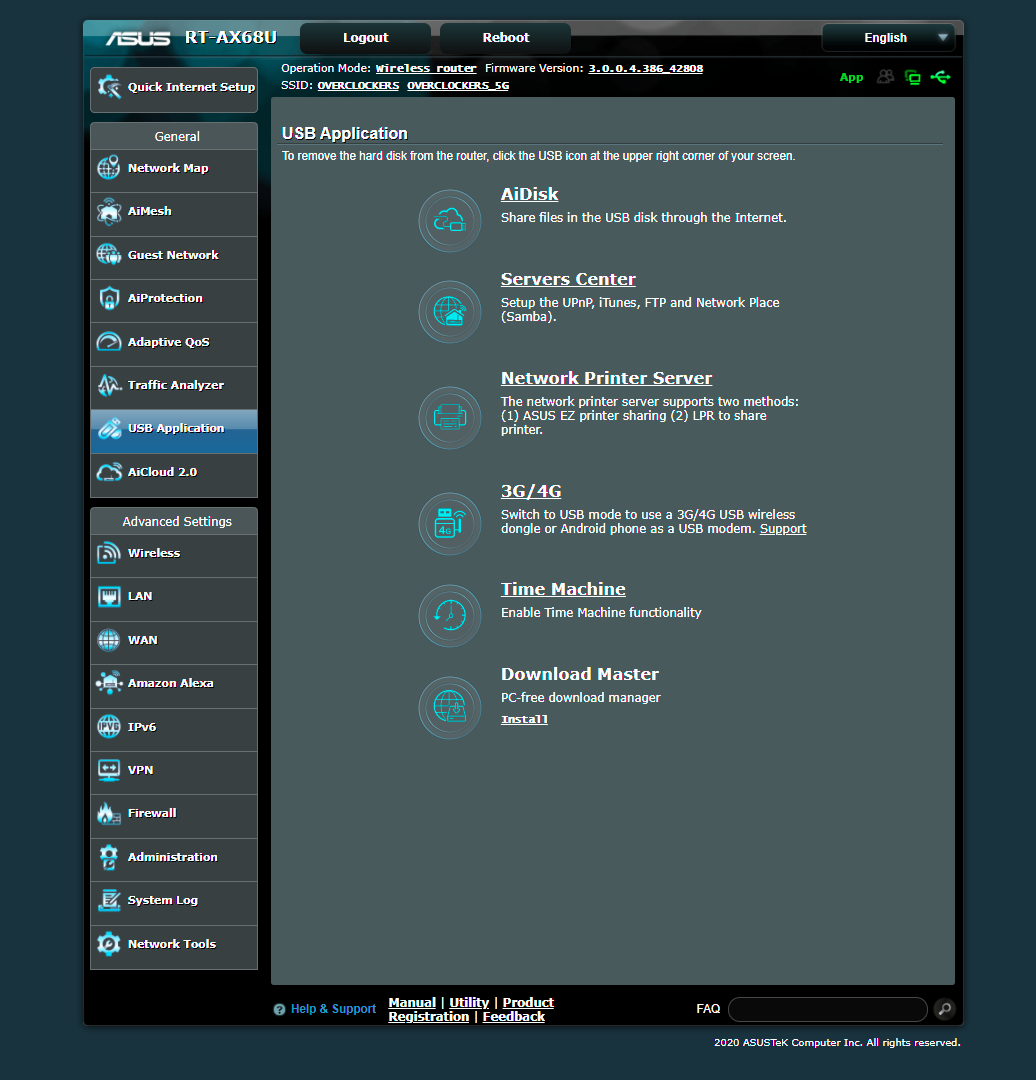Open the Network Printer Server title link
Screen dimensions: 1036x1080
(606, 378)
